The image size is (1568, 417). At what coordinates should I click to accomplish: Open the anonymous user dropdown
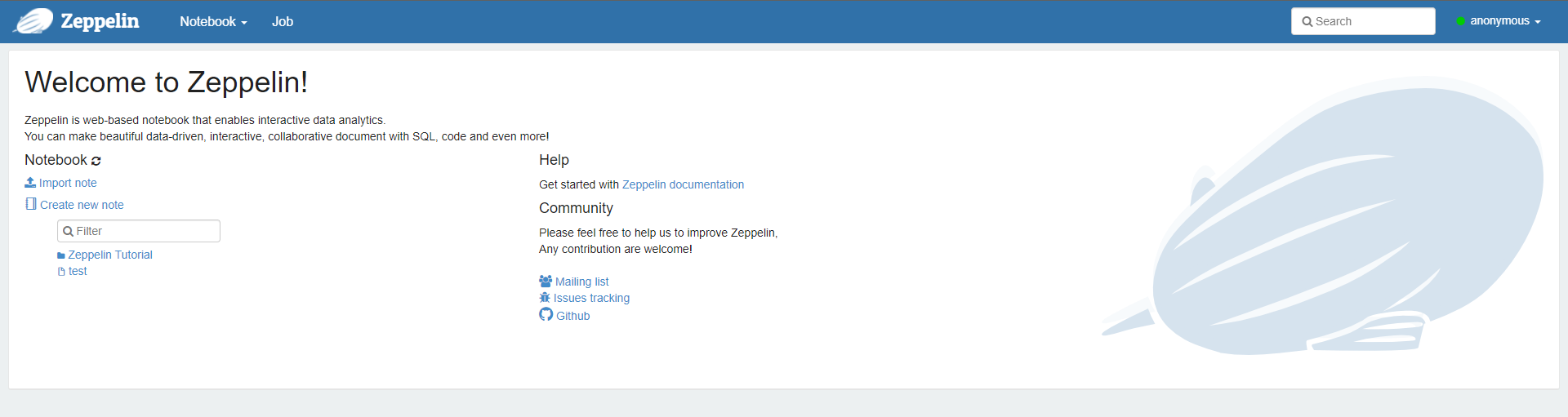tap(1505, 21)
